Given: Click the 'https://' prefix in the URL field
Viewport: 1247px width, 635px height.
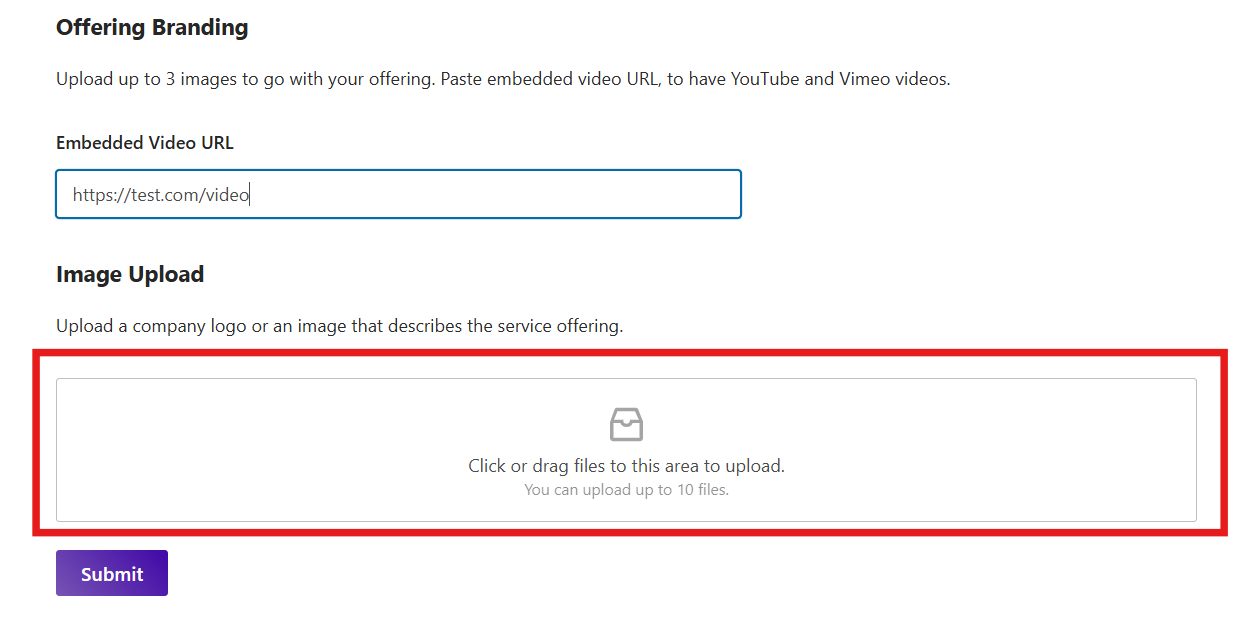Looking at the screenshot, I should tap(101, 195).
